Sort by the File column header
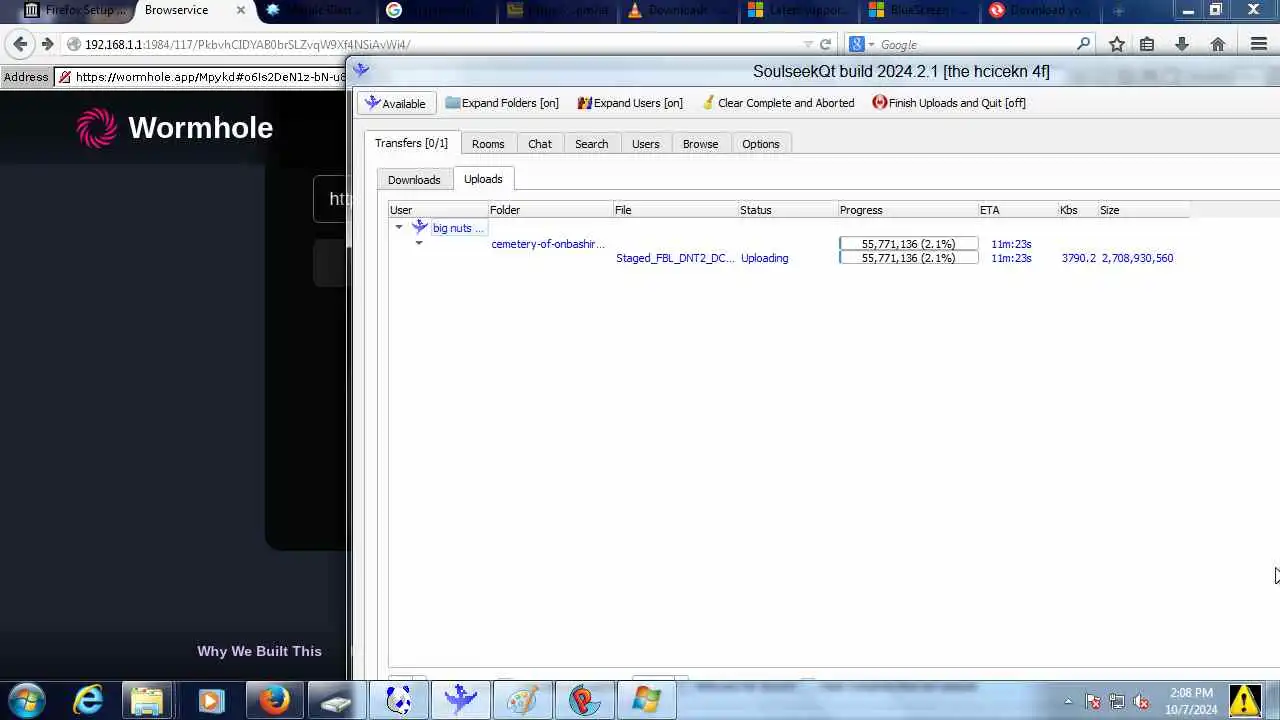Screen dimensions: 1280x720 point(676,210)
